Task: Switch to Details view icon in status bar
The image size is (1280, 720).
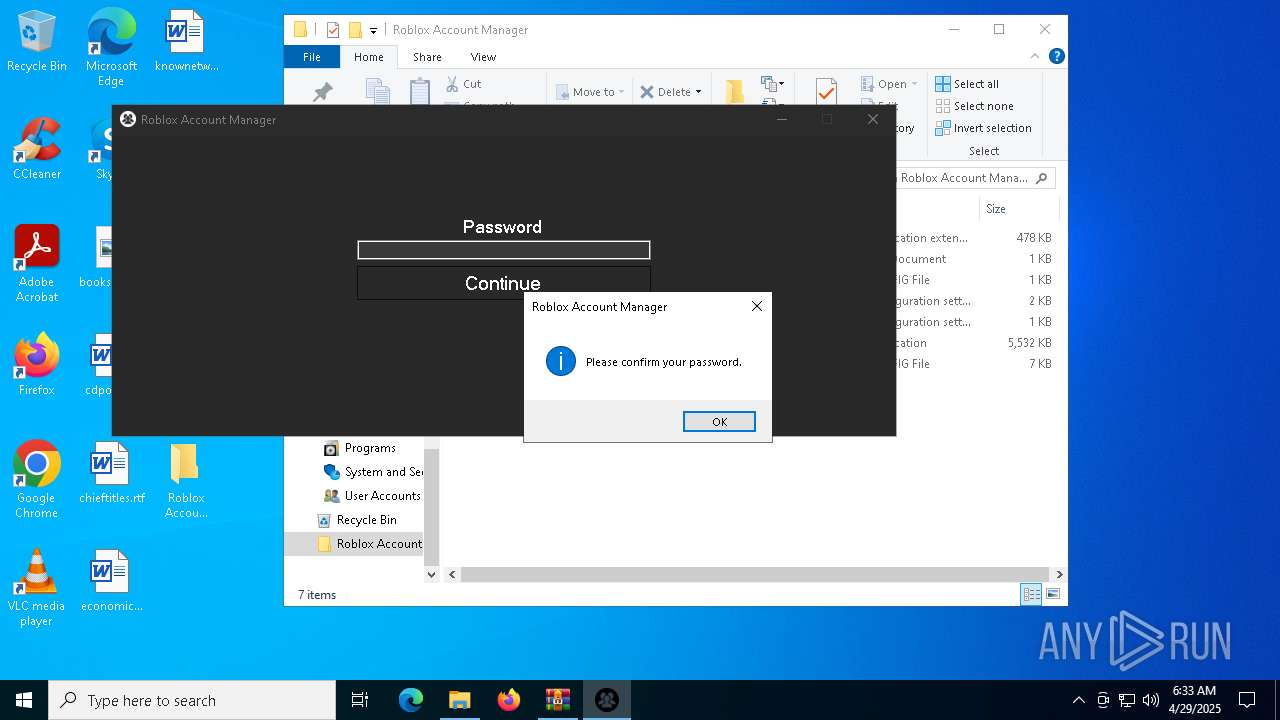Action: tap(1031, 595)
